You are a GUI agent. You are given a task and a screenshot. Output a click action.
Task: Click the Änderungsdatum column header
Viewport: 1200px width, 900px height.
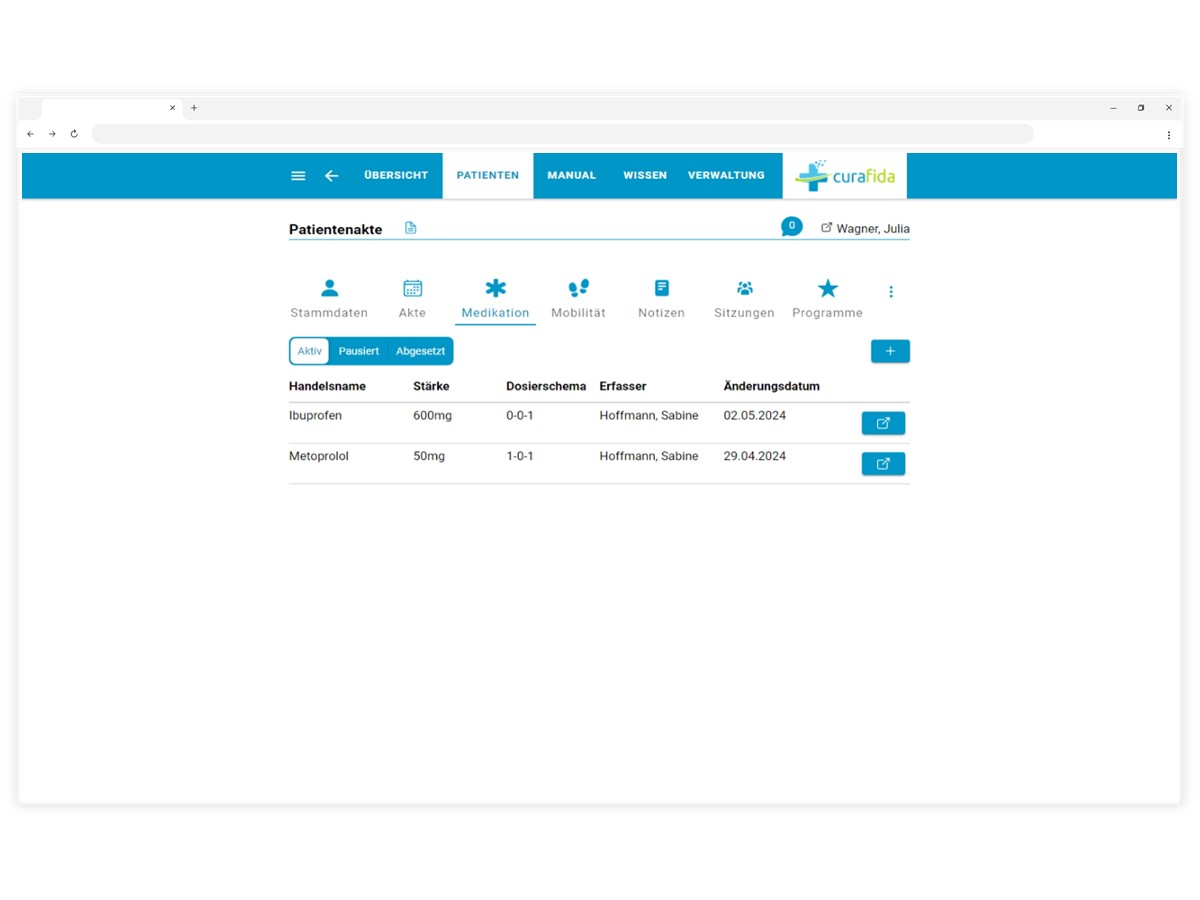pyautogui.click(x=771, y=386)
